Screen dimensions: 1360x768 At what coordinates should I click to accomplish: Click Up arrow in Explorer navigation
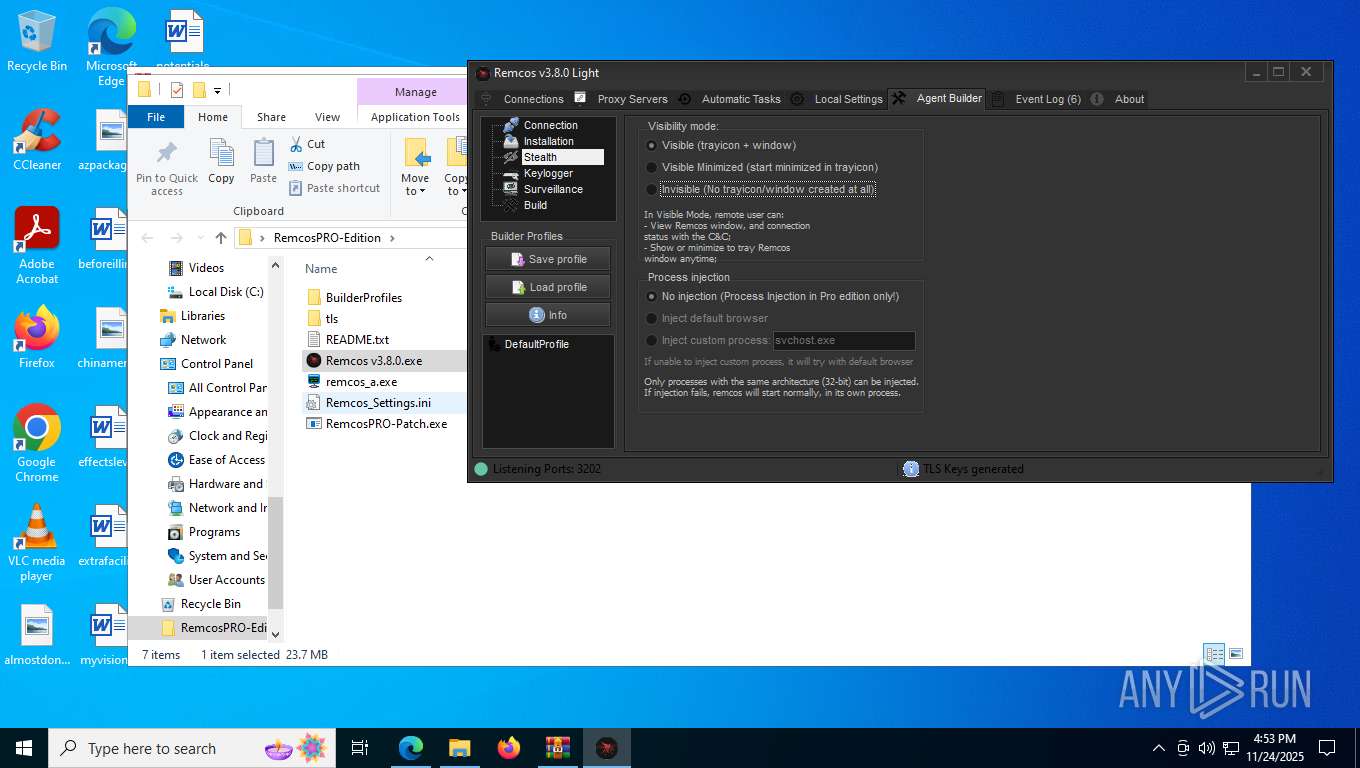[x=221, y=238]
